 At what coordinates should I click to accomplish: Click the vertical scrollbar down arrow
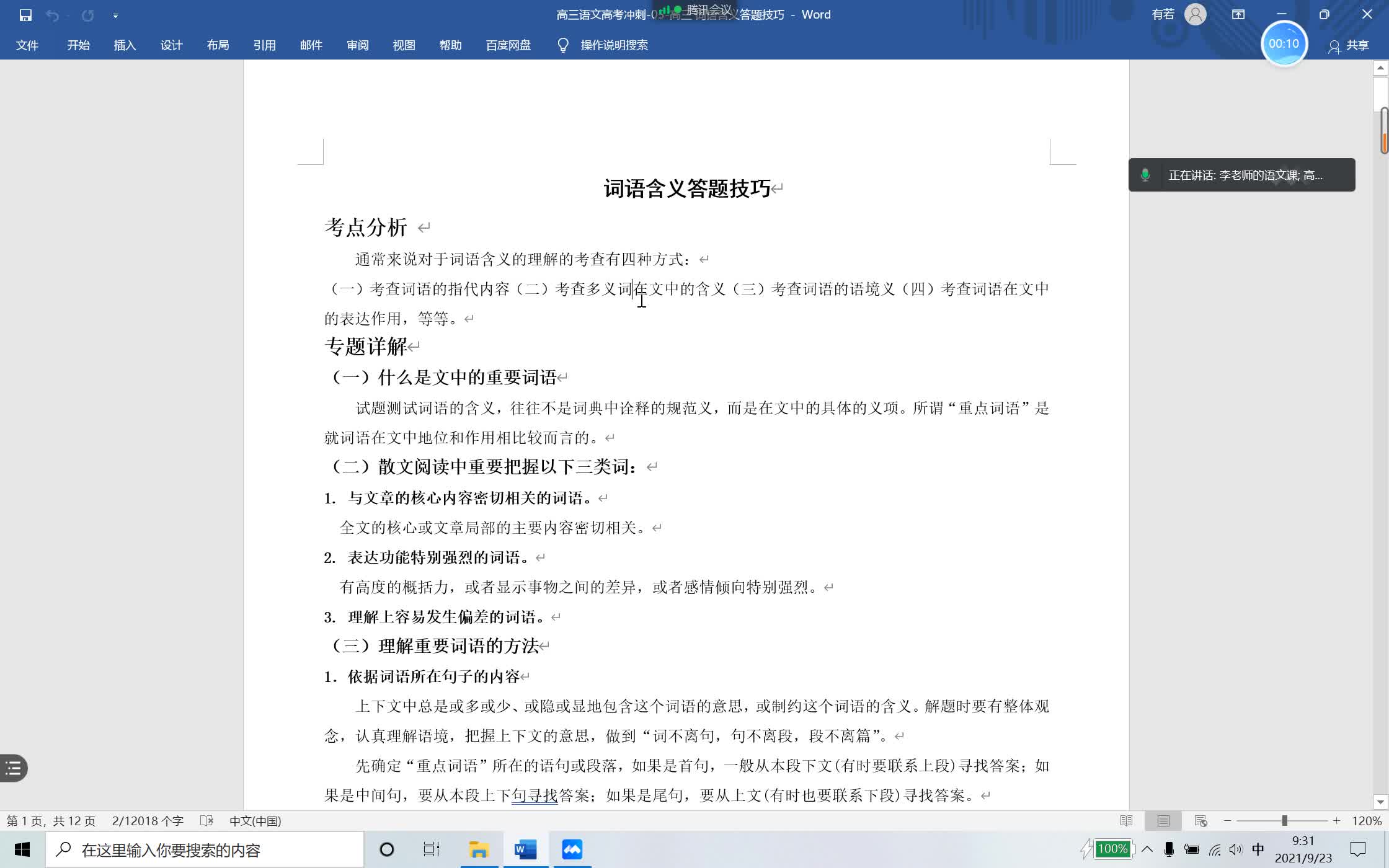(1380, 802)
